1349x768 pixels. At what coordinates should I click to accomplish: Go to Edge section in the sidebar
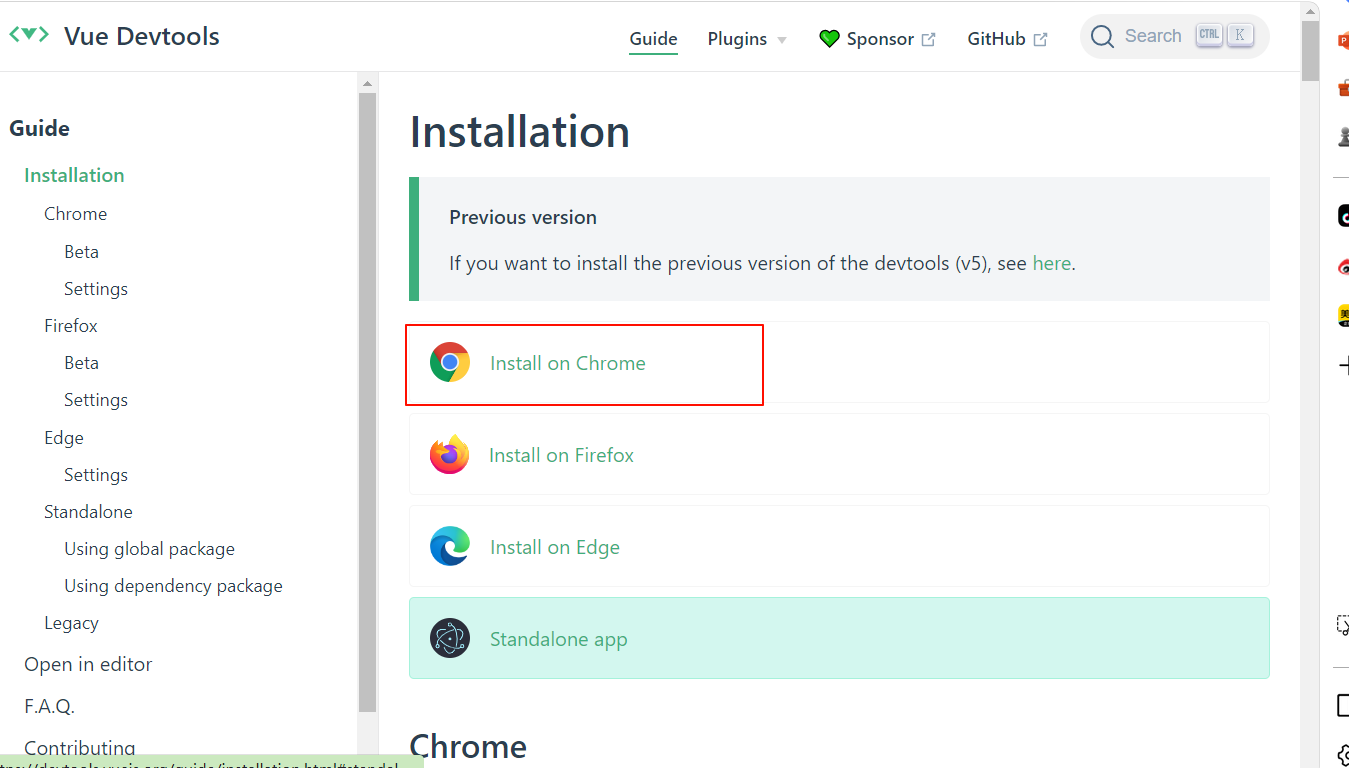click(64, 438)
